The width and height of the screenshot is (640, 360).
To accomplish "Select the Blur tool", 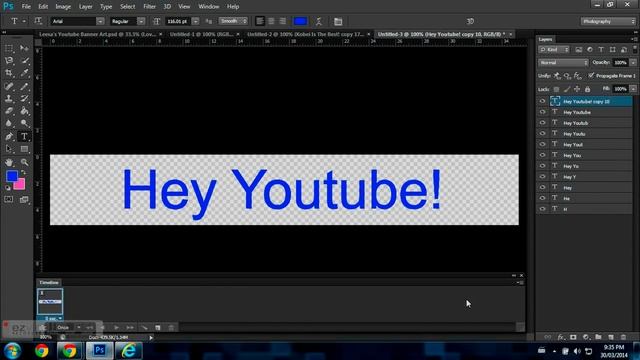I will tap(9, 123).
